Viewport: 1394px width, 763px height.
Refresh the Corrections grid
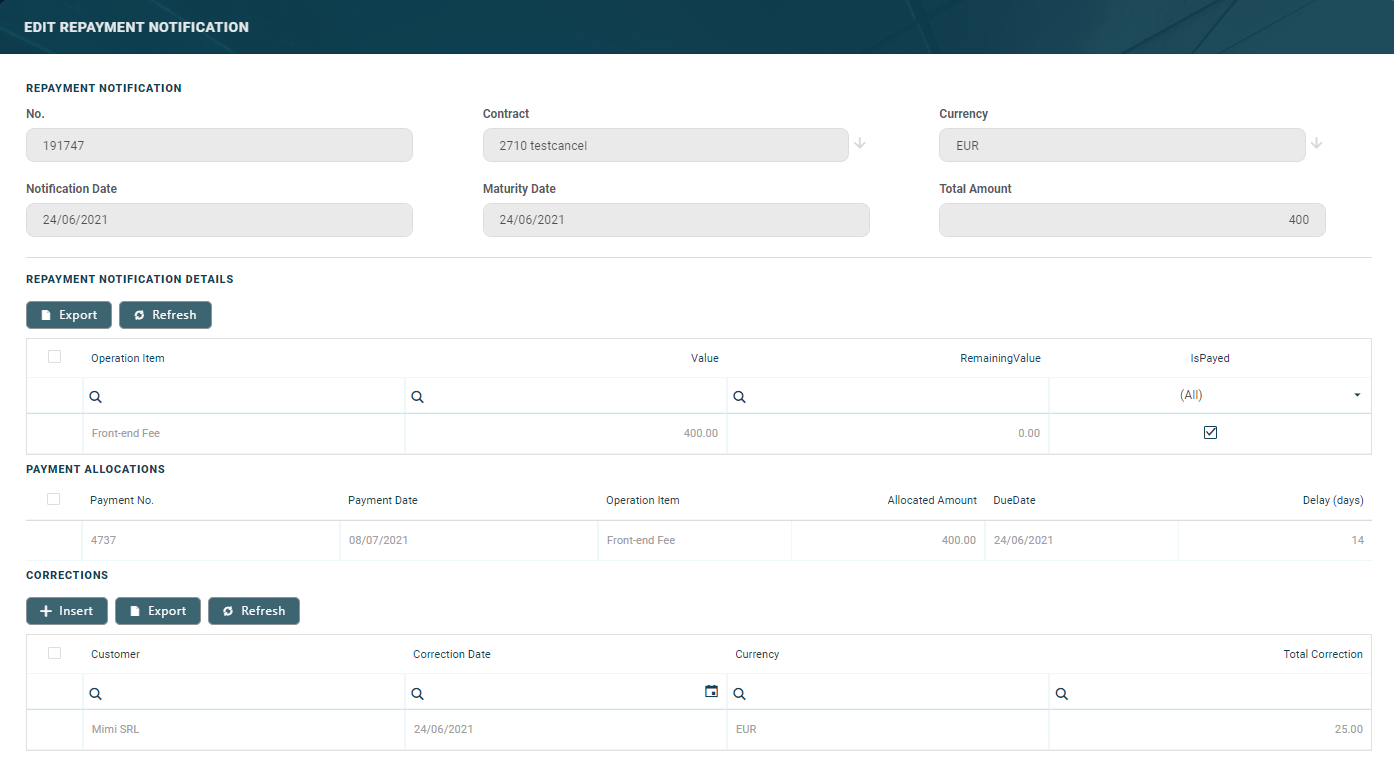tap(253, 611)
